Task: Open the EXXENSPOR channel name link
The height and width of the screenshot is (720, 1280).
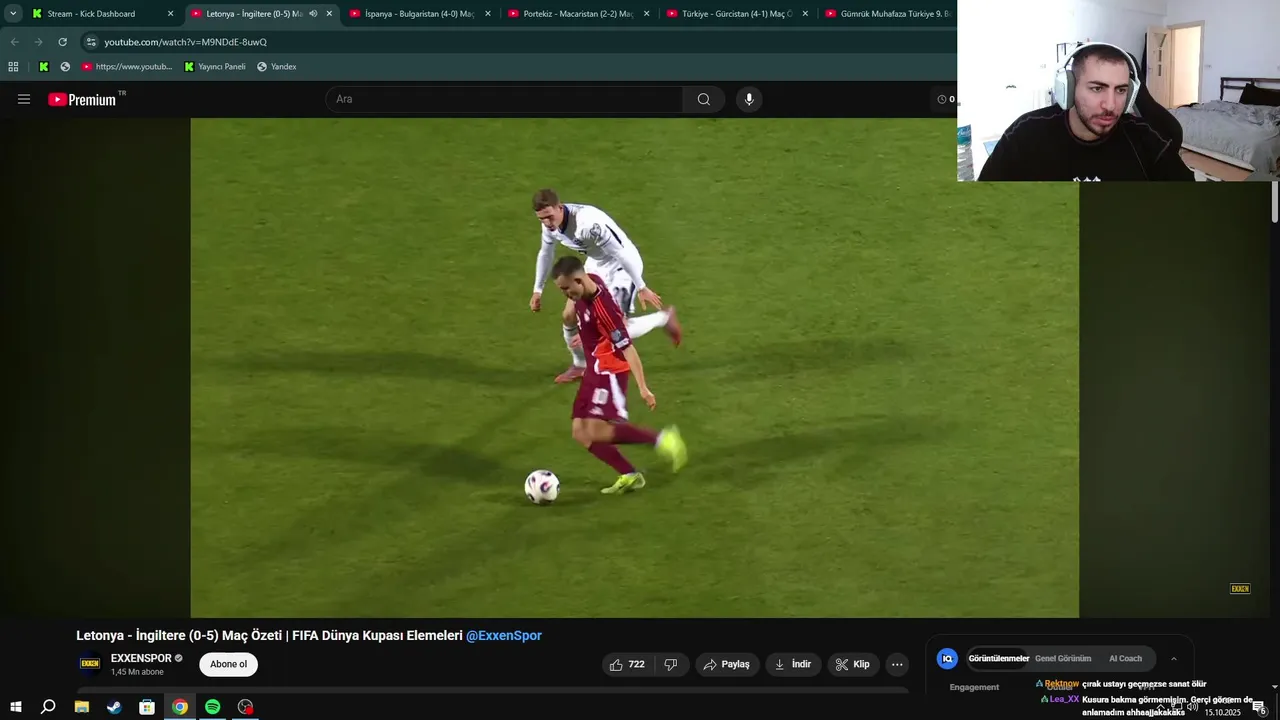Action: coord(141,658)
